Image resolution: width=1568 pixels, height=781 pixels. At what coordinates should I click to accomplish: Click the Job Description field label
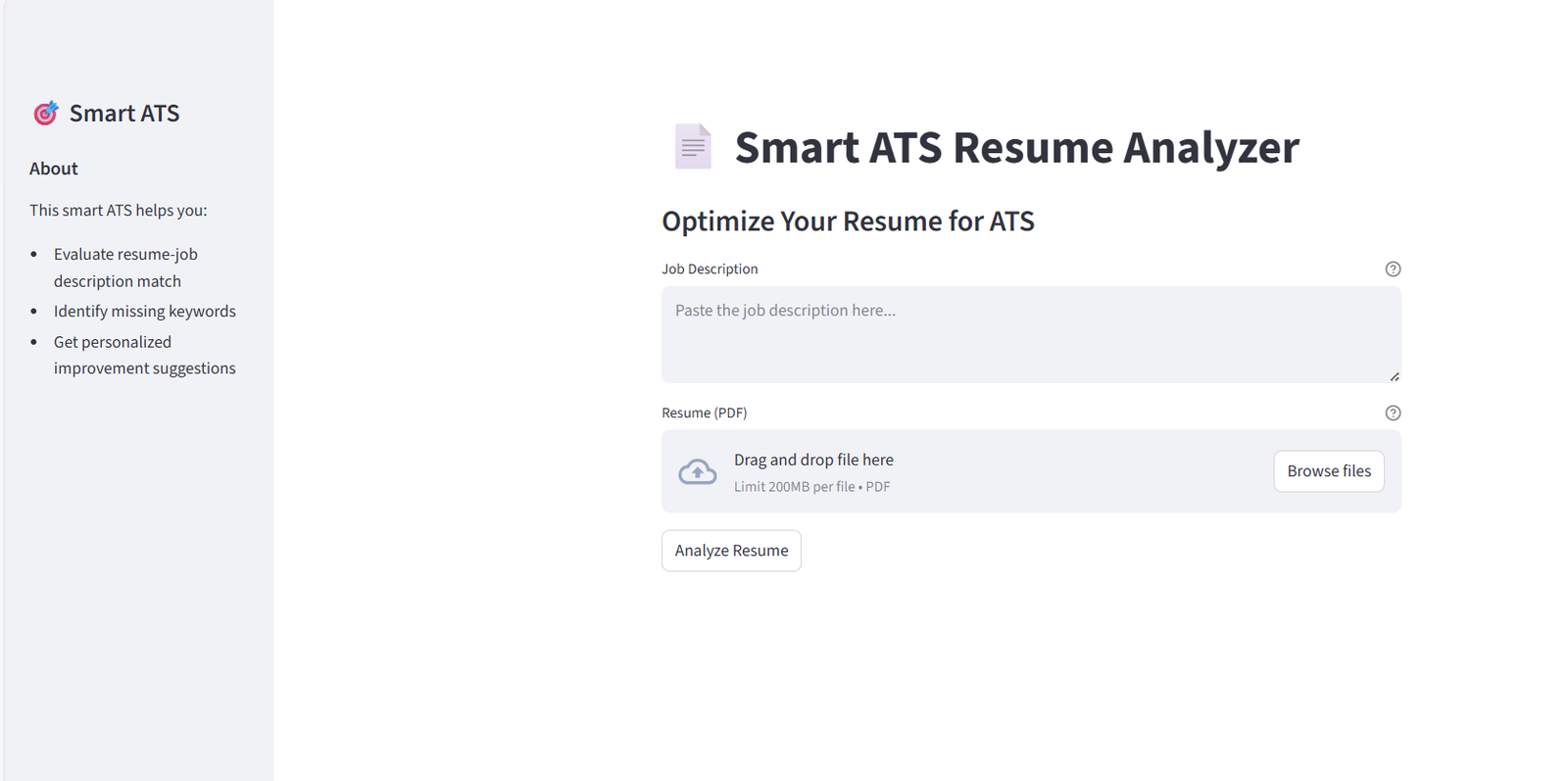click(710, 268)
